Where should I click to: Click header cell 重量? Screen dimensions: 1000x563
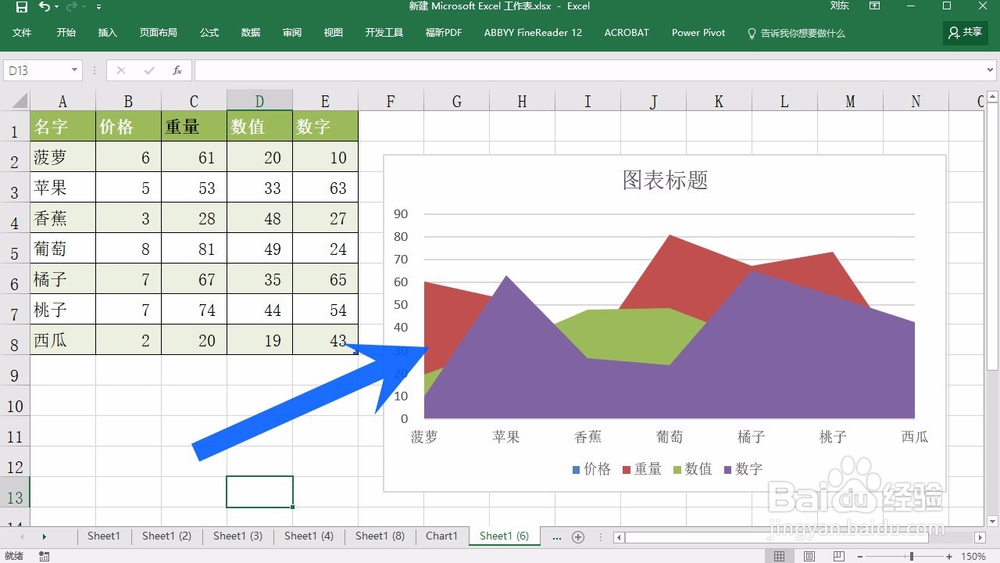(194, 126)
